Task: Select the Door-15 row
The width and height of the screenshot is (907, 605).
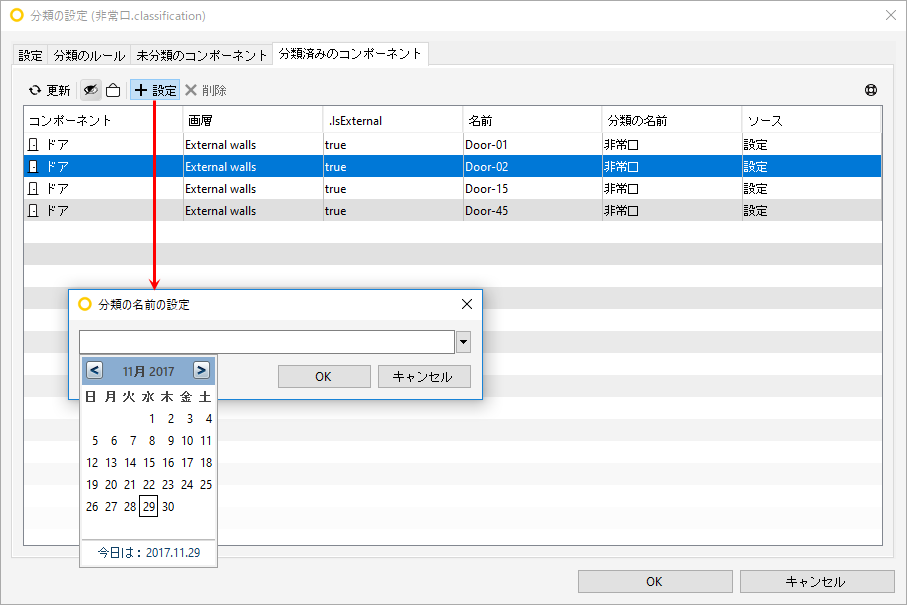Action: [453, 189]
